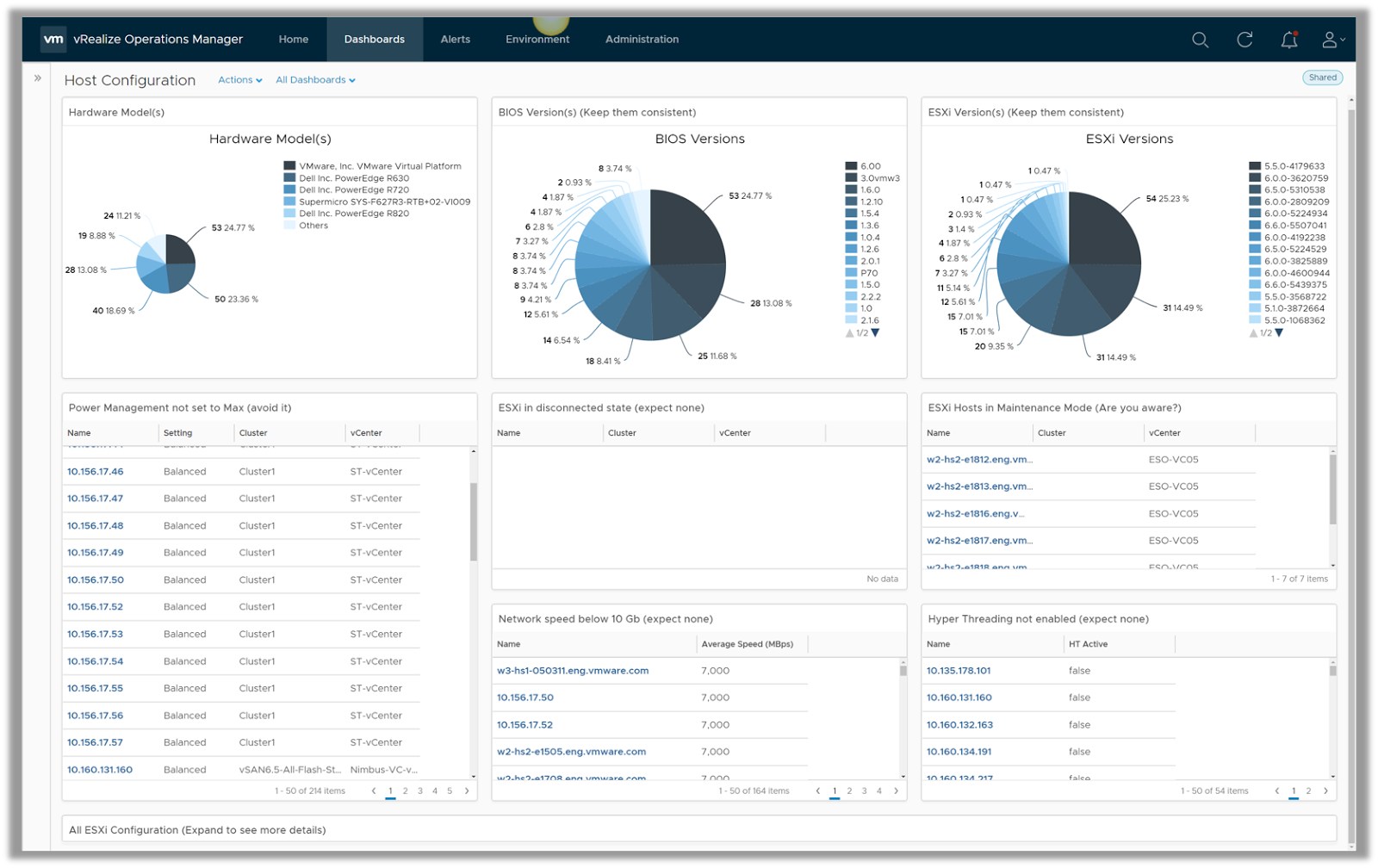Open host w2-hs2-e1812 in Maintenance Mode list

(978, 459)
